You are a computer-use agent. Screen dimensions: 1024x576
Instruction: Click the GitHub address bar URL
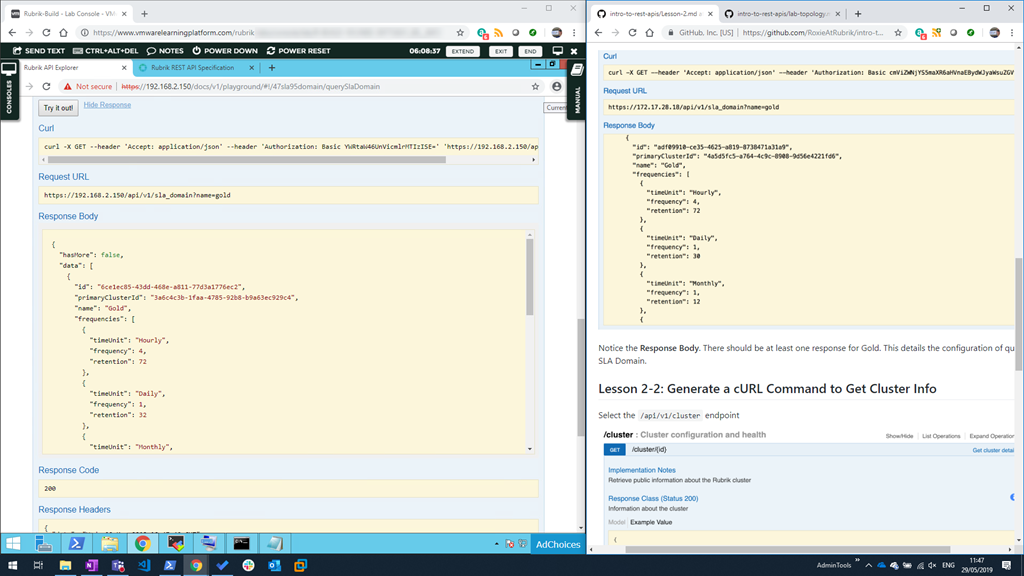click(813, 33)
